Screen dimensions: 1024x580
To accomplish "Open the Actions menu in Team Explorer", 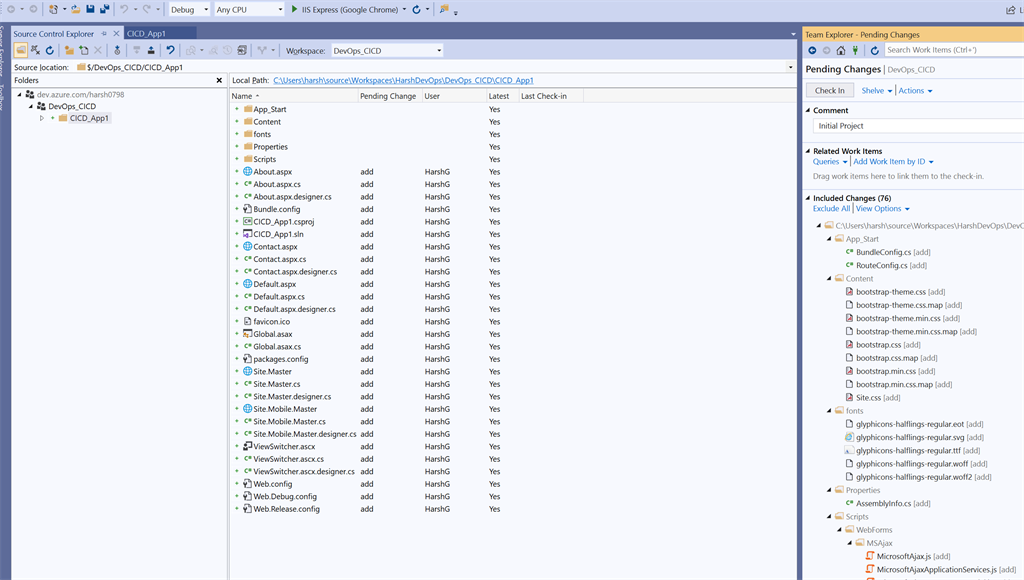I will [x=915, y=90].
